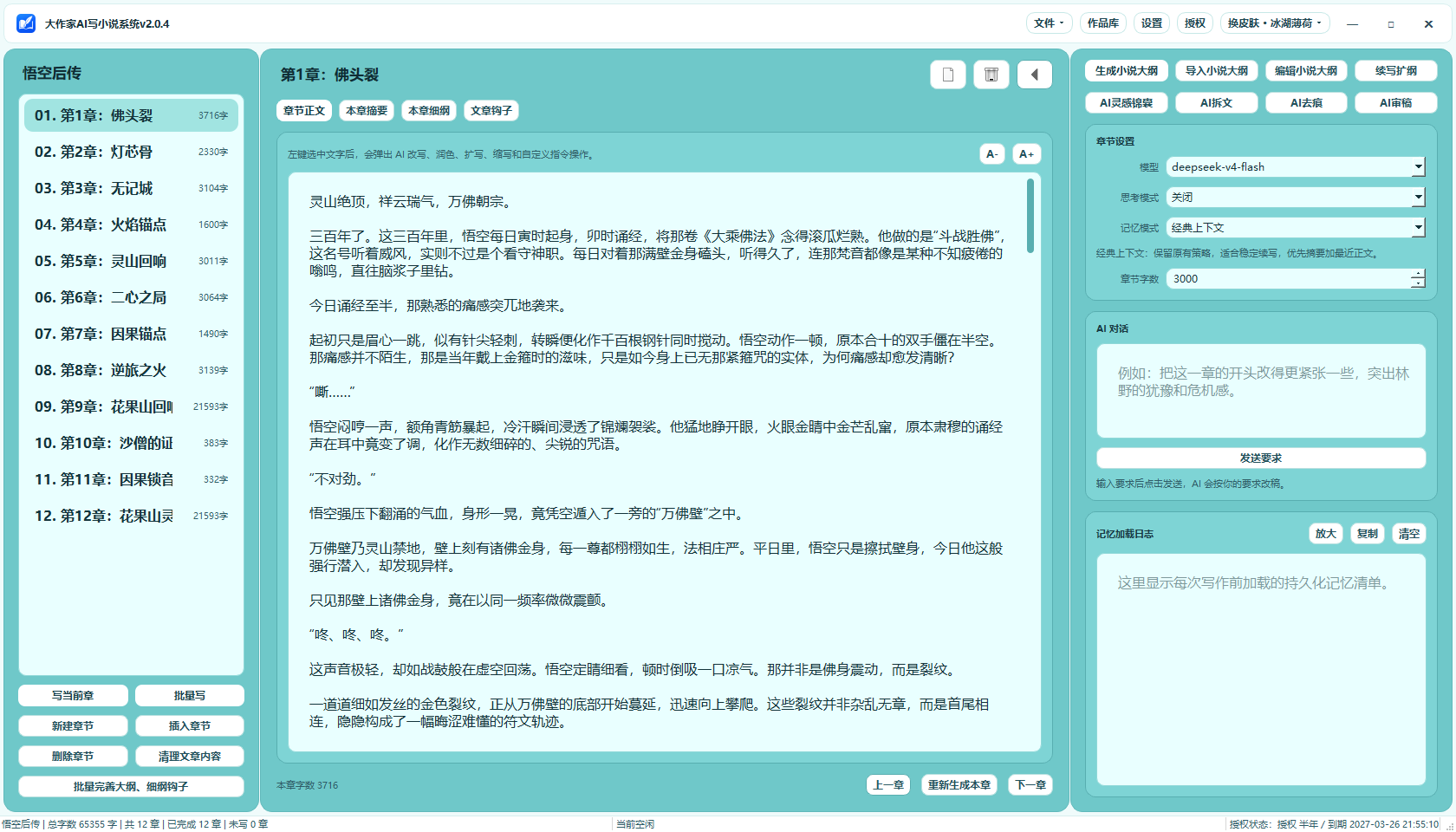Select chapter 09. 第9章：花果山回响

[x=131, y=406]
